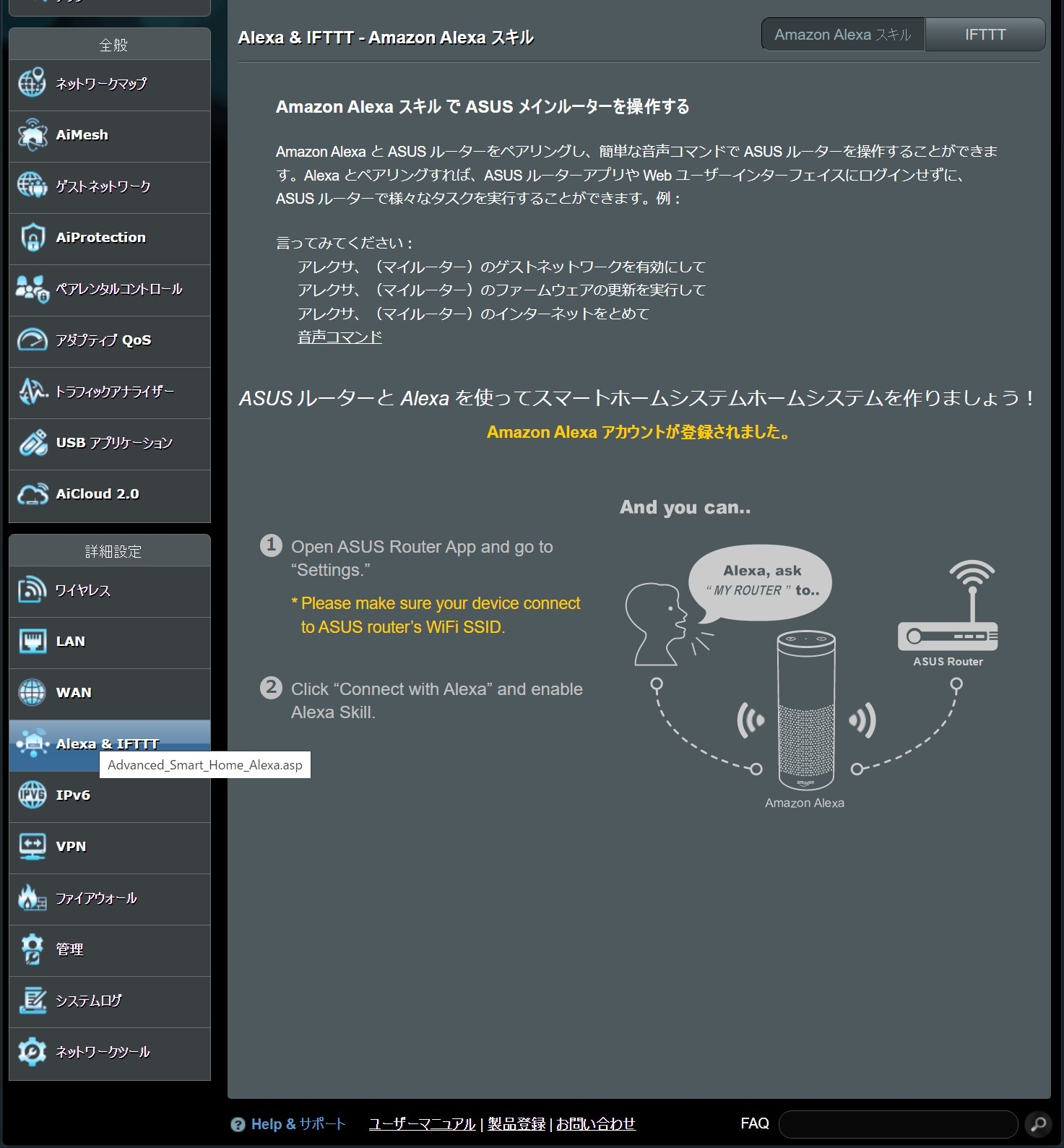This screenshot has height=1148, width=1064.
Task: Select the Amazon Alexa スキル tab
Action: [x=842, y=35]
